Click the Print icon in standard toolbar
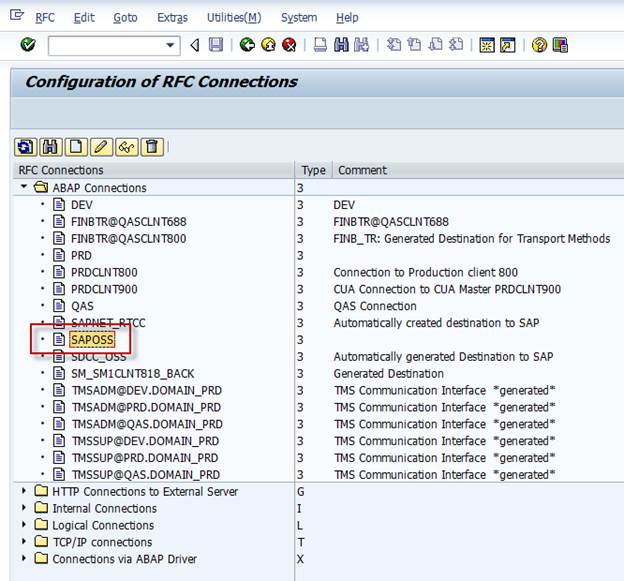The width and height of the screenshot is (624, 581). (320, 45)
